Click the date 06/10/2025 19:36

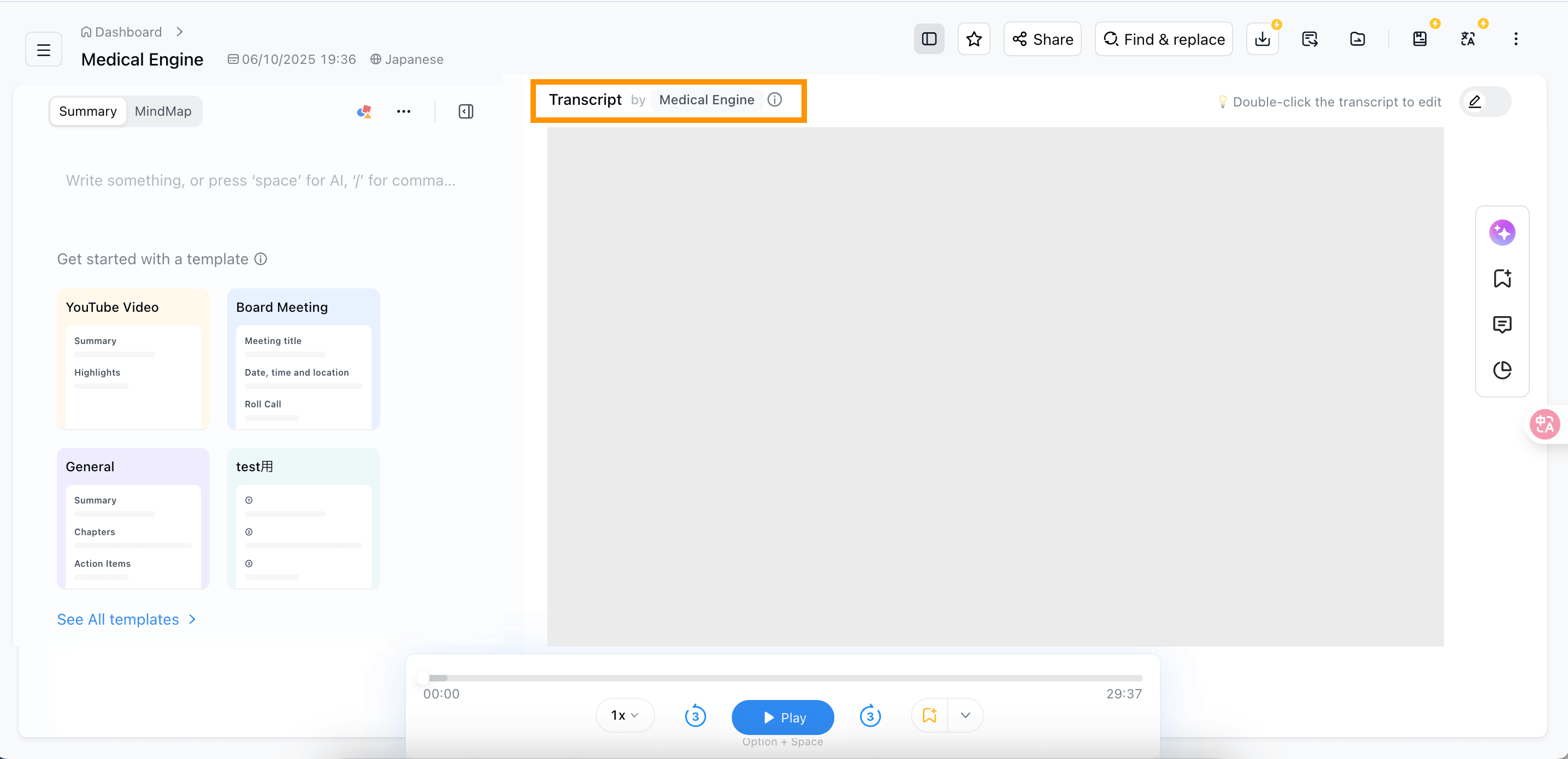click(x=292, y=60)
